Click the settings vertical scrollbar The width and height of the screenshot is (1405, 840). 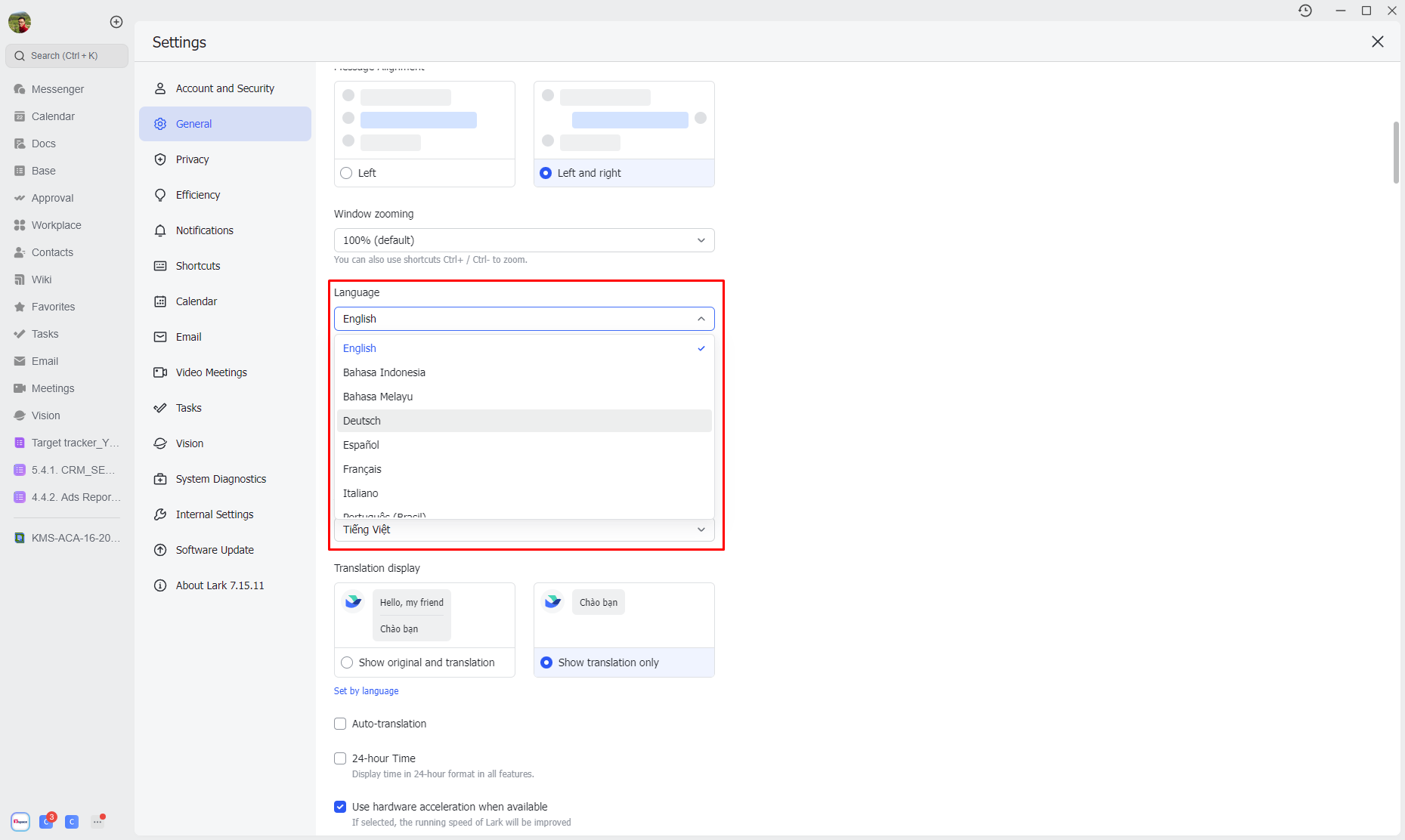click(1396, 152)
